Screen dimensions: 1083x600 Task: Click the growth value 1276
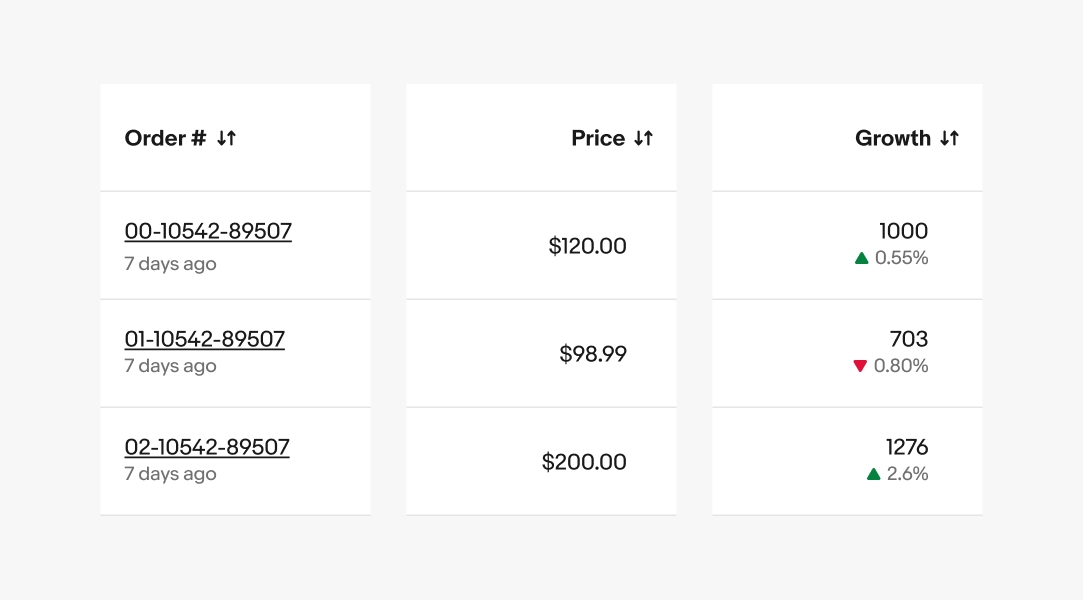909,446
